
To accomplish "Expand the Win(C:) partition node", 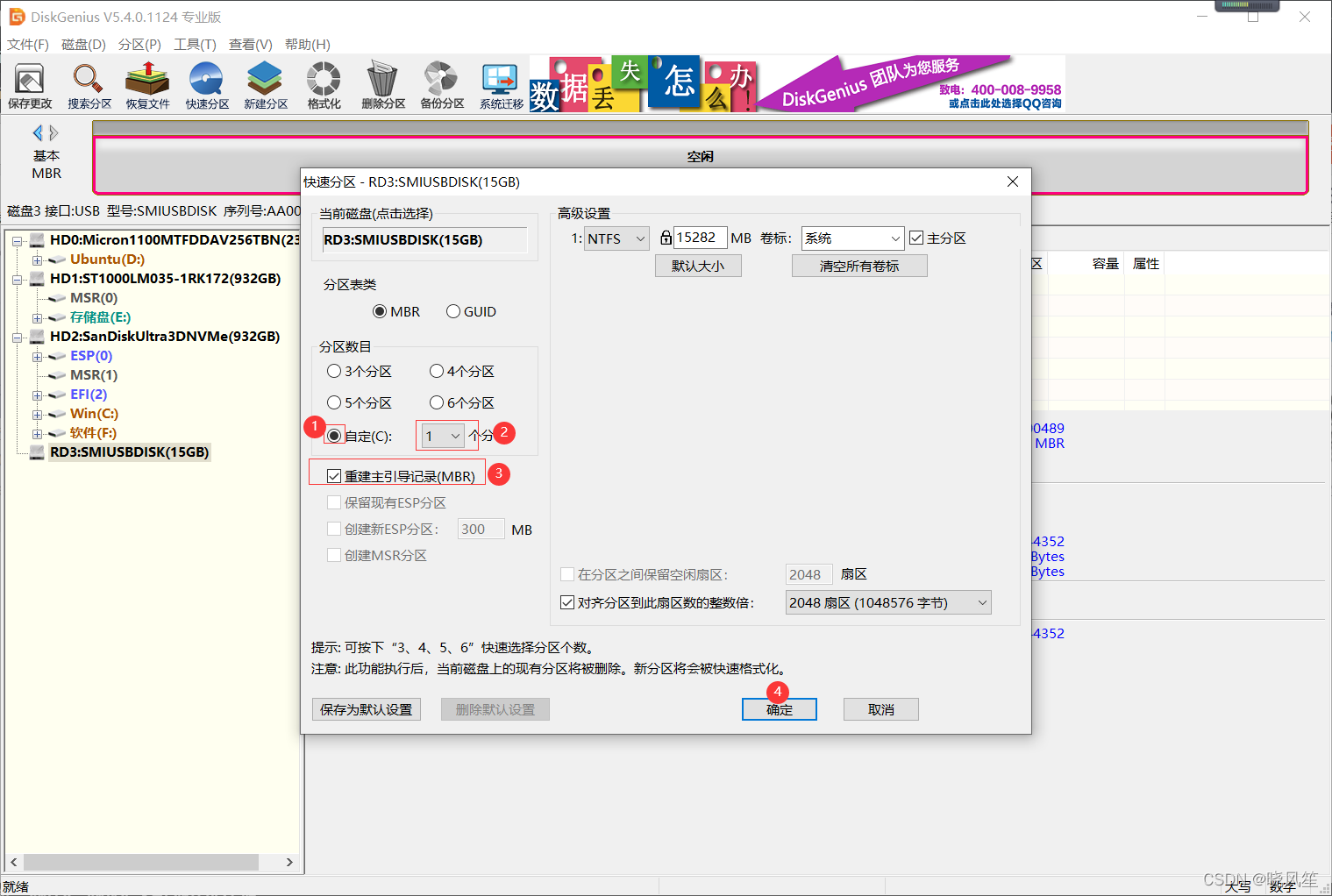I will tap(37, 414).
